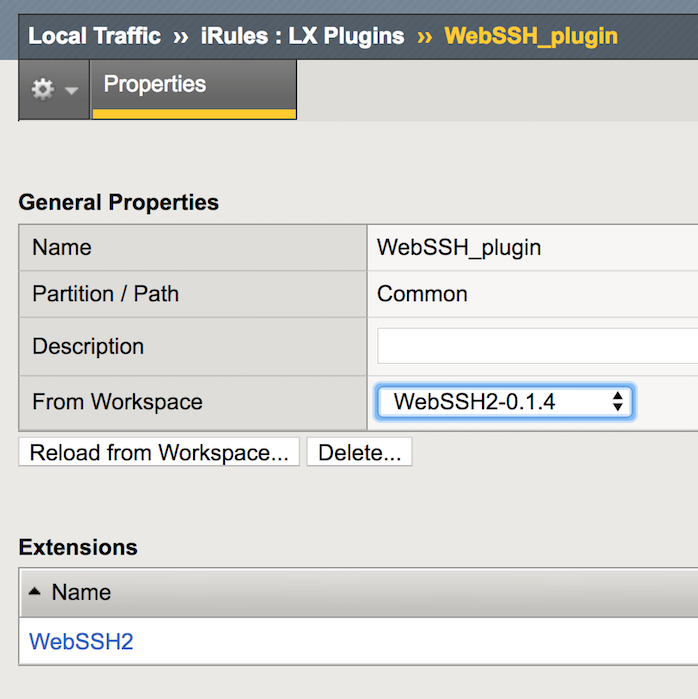Screen dimensions: 698x699
Task: Open the WebSSH2 extension link
Action: pyautogui.click(x=81, y=642)
